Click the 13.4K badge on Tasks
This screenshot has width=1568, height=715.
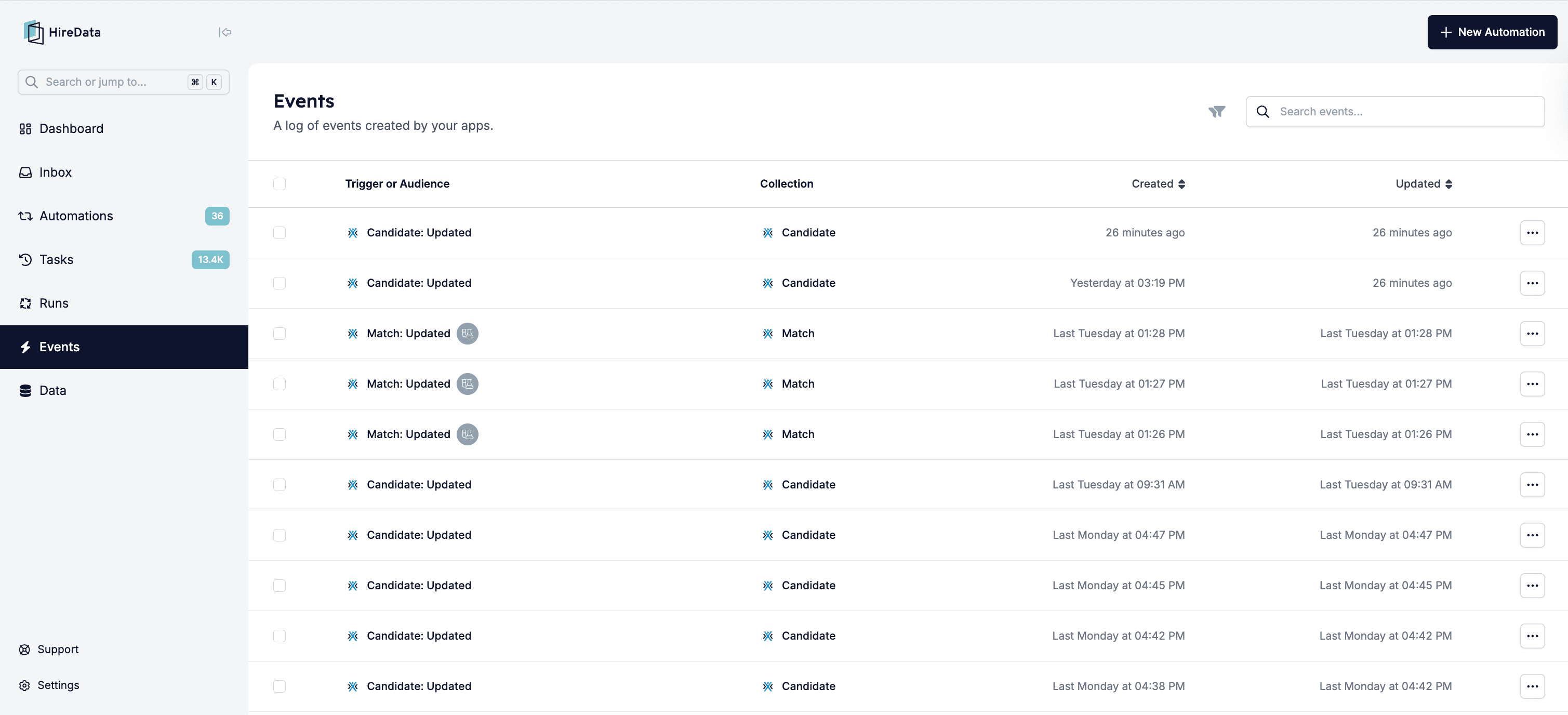(x=210, y=260)
